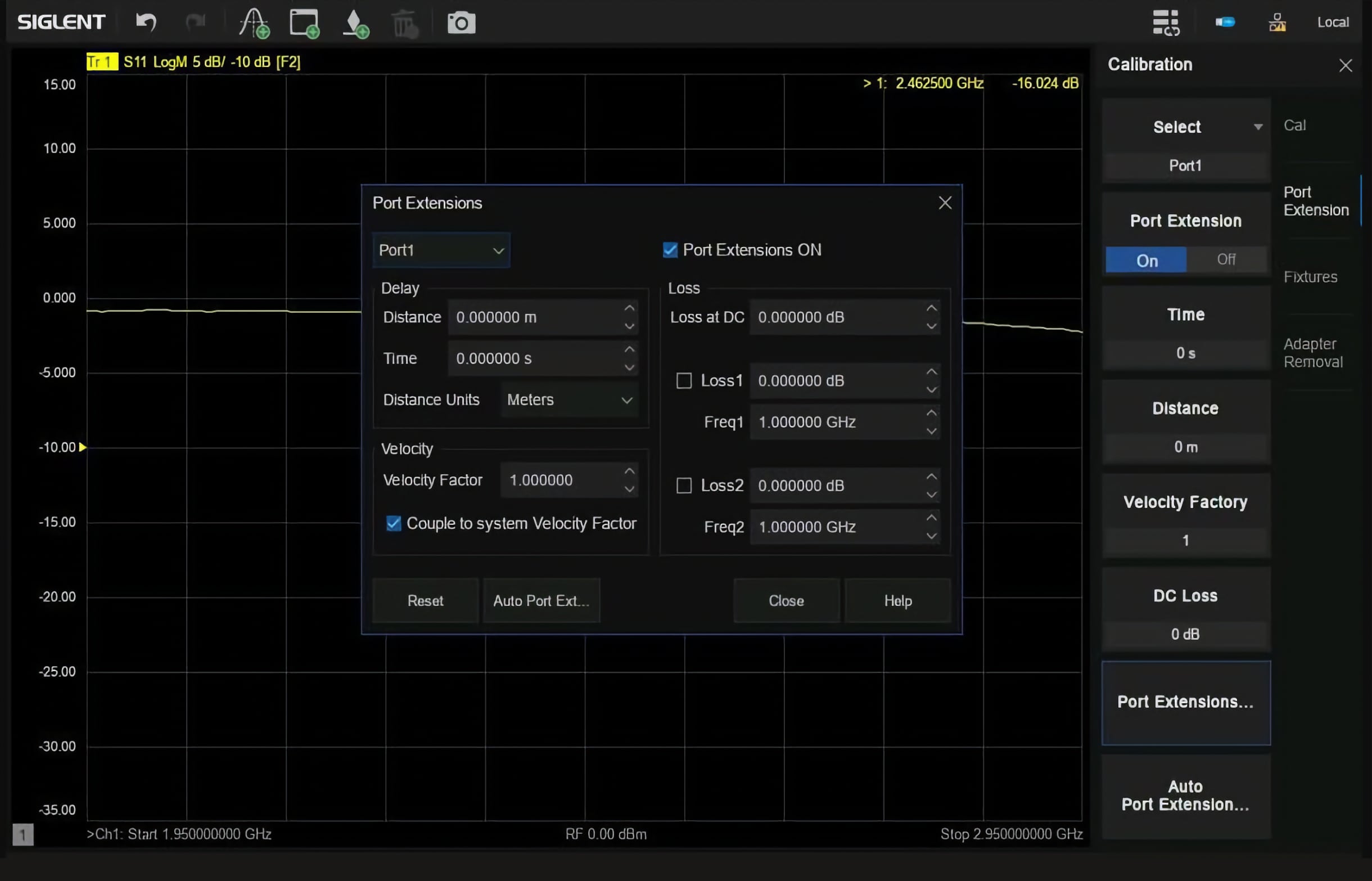Edit DC Loss 0 dB in panel
The width and height of the screenshot is (1372, 881).
[1186, 635]
